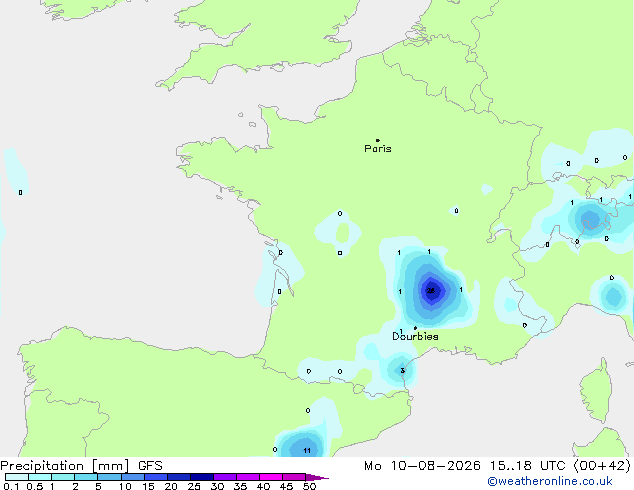Click the legend swatch between 15 and 20
Screen dimensions: 634x490
(x=156, y=477)
